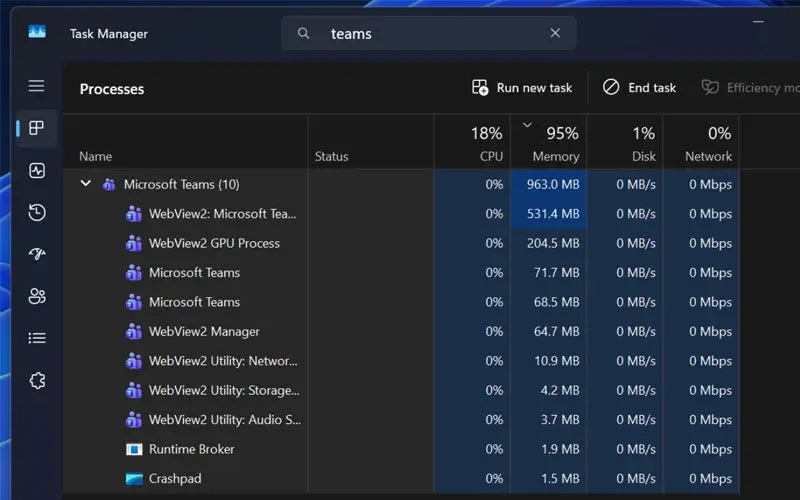Click the 1.5 MB memory cell

pyautogui.click(x=548, y=479)
